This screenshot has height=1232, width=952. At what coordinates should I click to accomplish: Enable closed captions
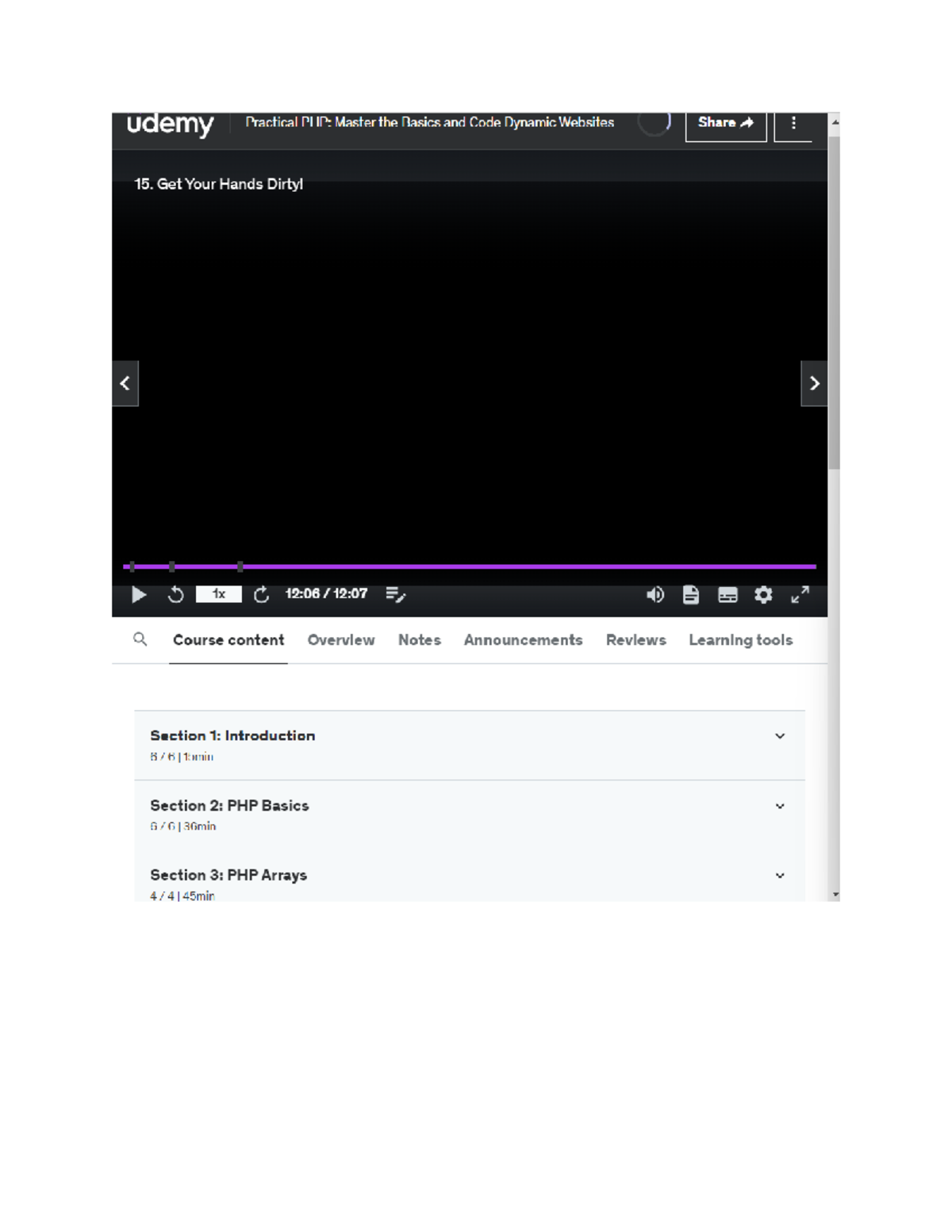tap(727, 594)
